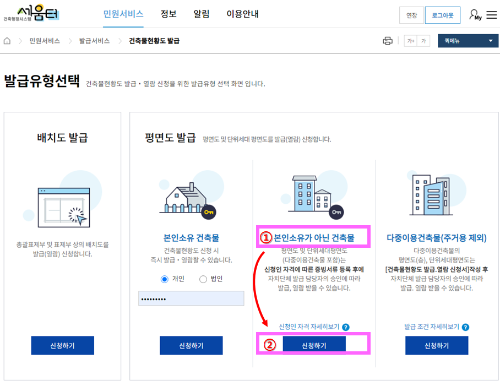500x381 pixels.
Task: Click the 본인소유 건축물 house icon
Action: click(x=188, y=200)
